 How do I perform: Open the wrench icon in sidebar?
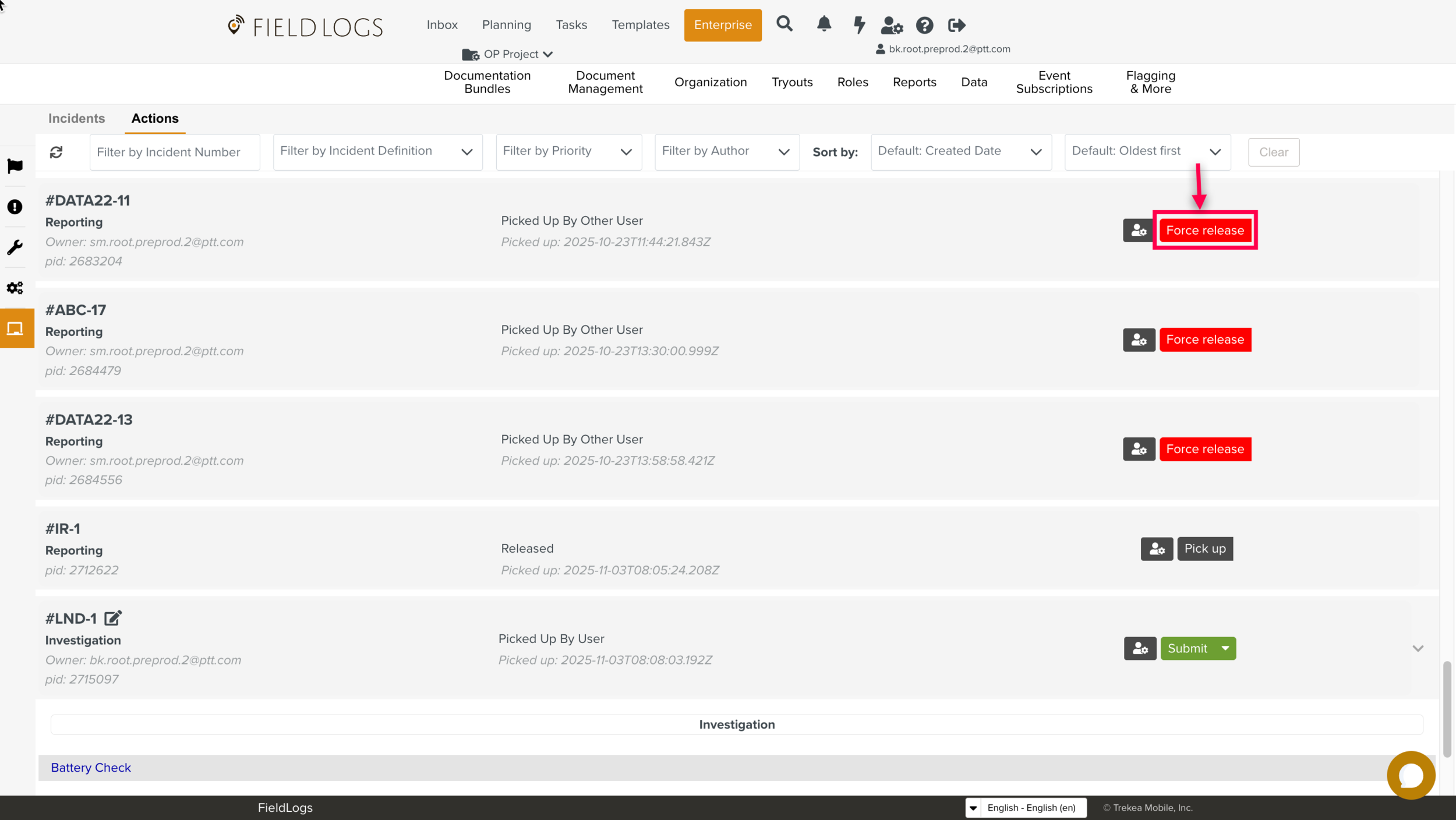click(15, 248)
